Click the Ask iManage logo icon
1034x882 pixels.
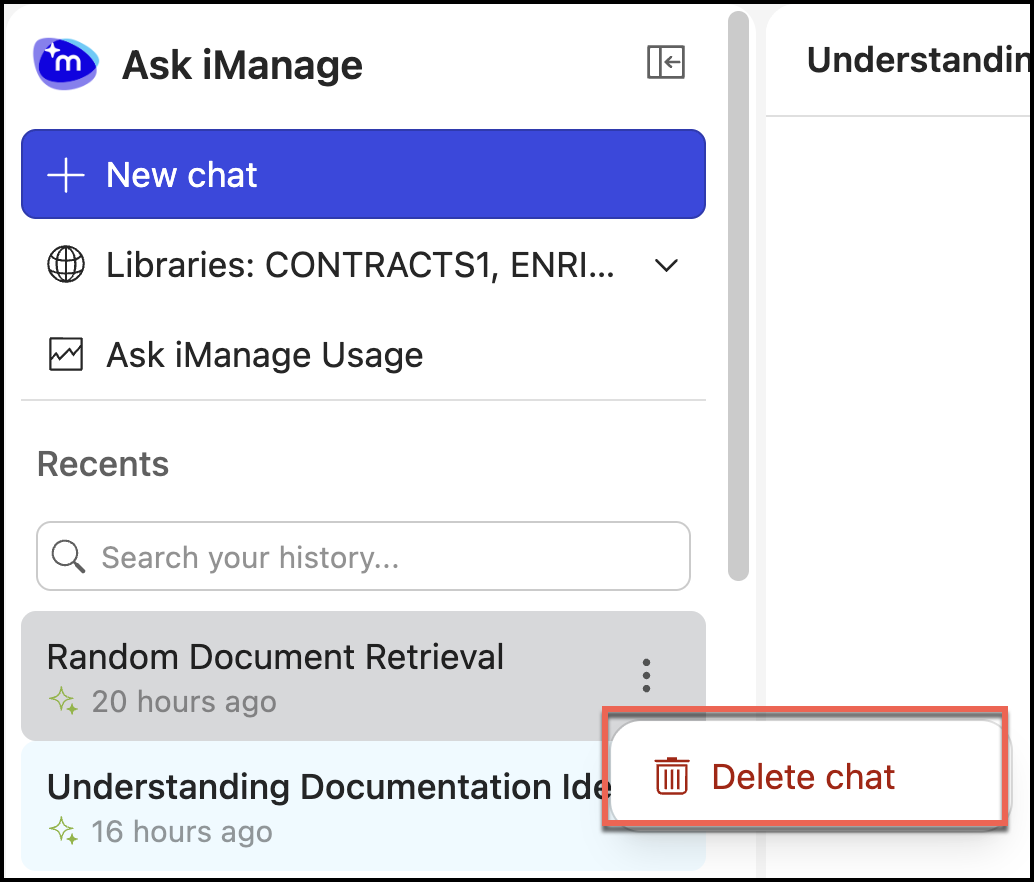(x=66, y=64)
